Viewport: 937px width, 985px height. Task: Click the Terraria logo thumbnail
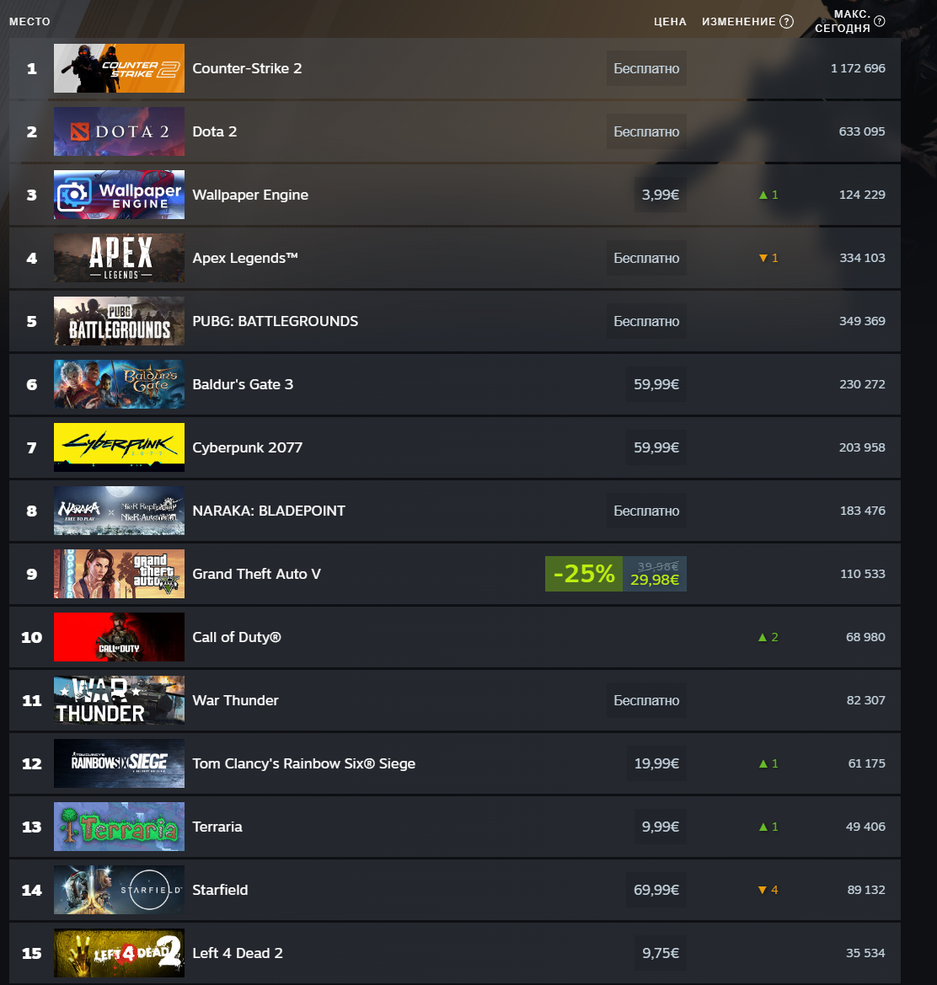(x=119, y=827)
